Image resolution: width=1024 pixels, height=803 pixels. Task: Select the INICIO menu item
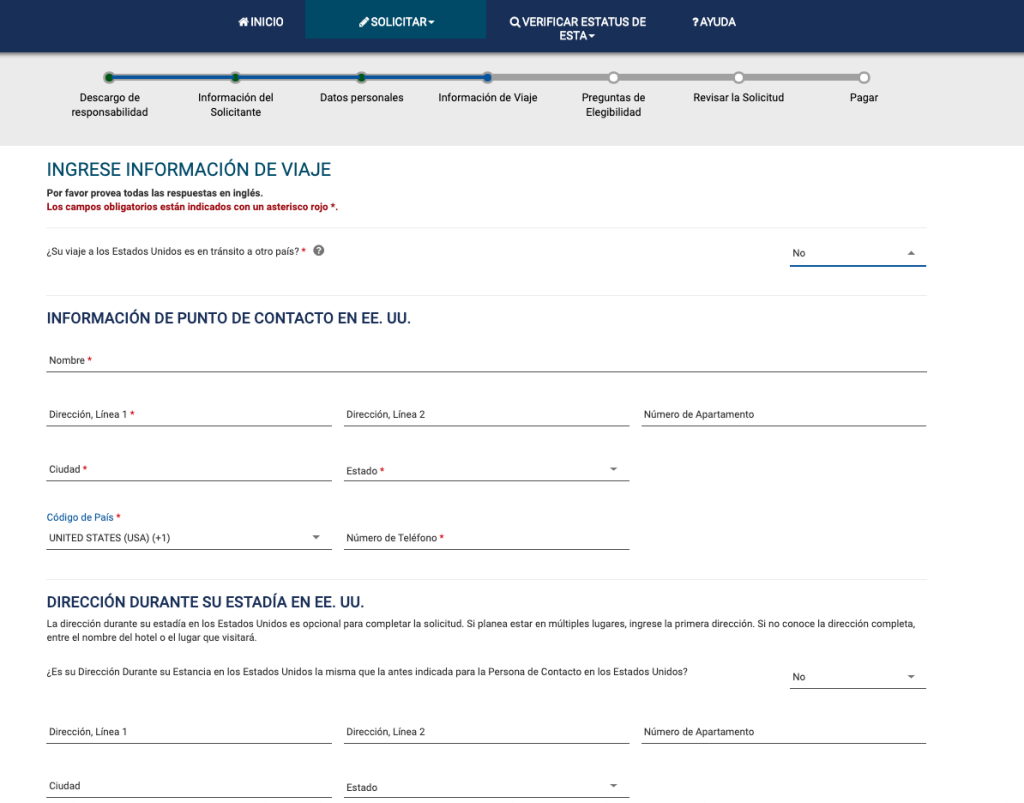260,21
